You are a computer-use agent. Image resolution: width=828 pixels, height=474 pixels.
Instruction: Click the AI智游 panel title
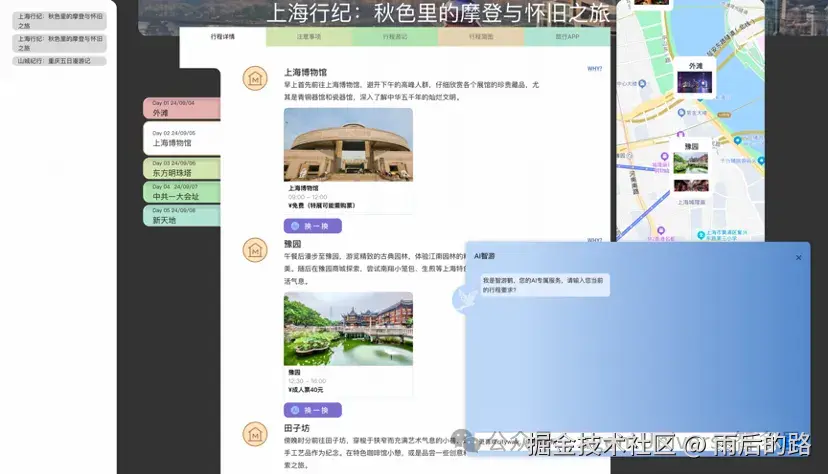pos(484,256)
